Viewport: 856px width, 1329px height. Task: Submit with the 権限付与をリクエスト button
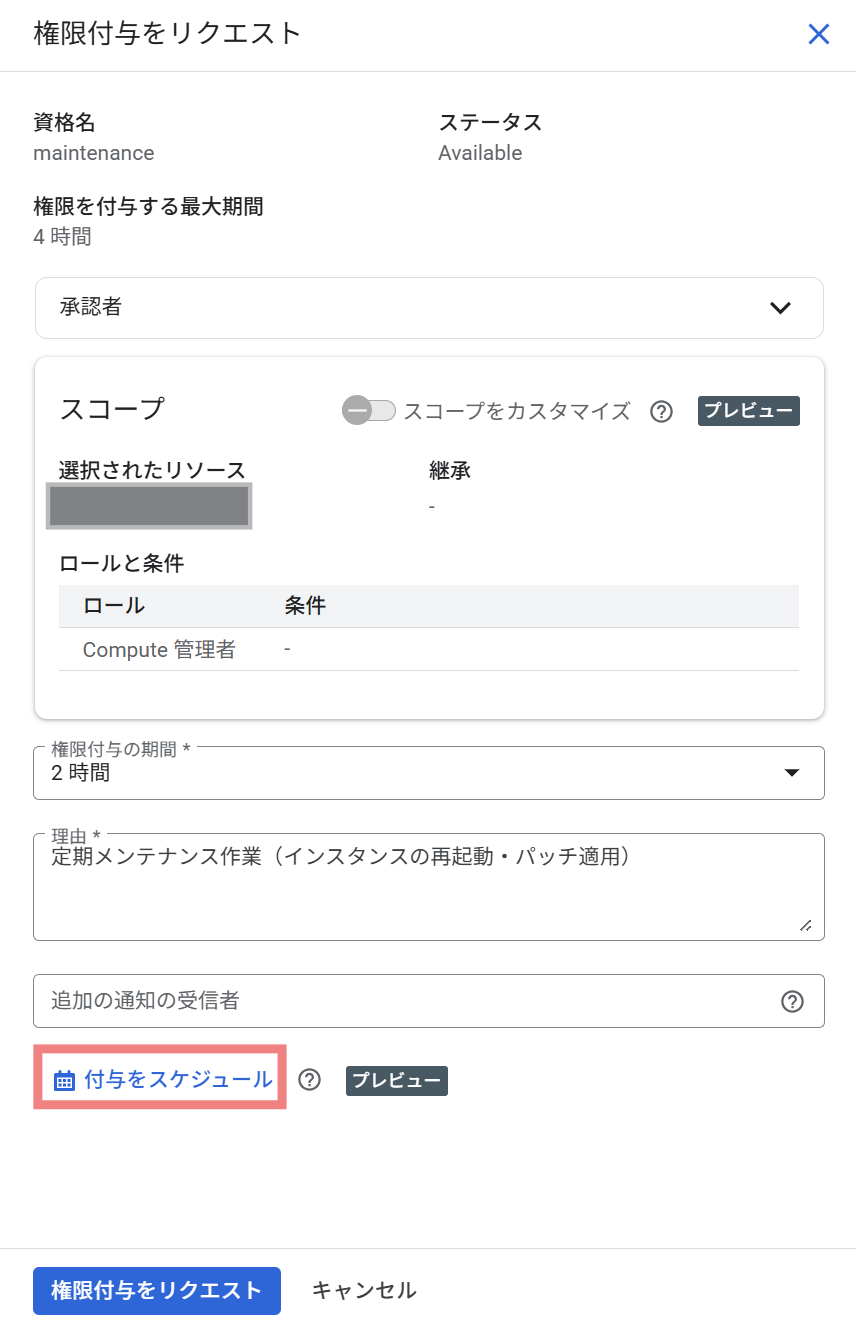[156, 1290]
